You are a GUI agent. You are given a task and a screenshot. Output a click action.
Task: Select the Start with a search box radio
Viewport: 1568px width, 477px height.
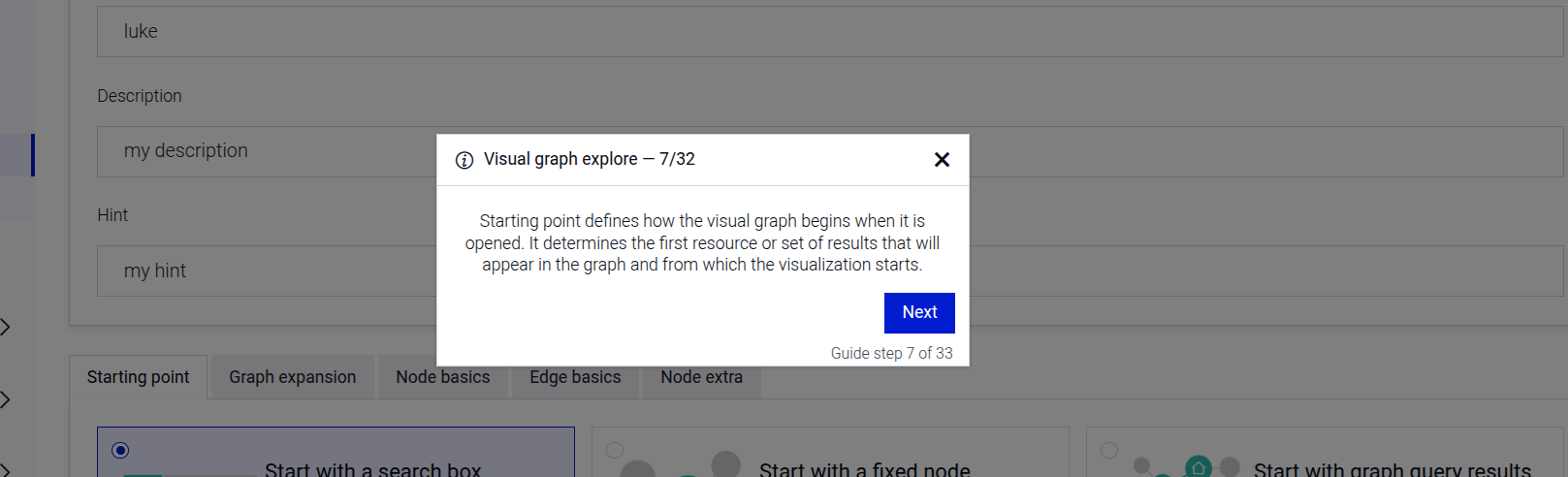point(120,450)
